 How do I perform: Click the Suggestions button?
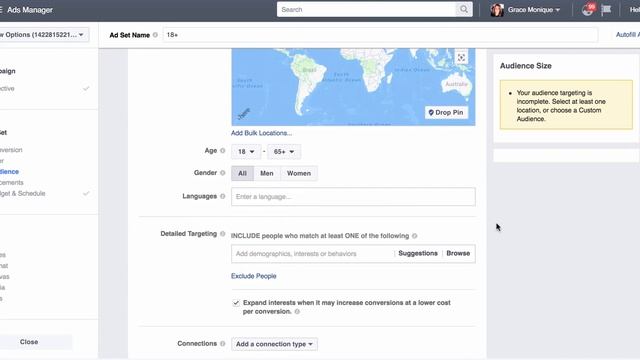[x=418, y=253]
